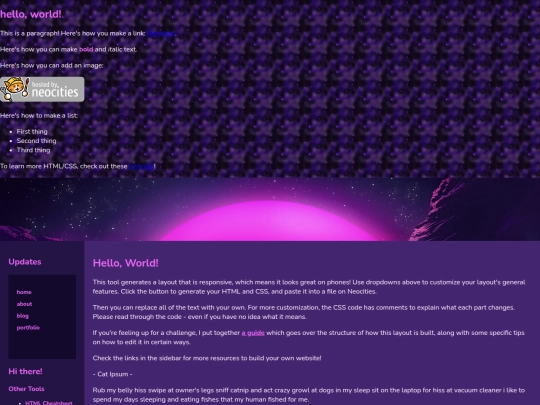The image size is (540, 405).
Task: Click the paragraph starting 'Then you can replace'
Action: click(x=304, y=312)
